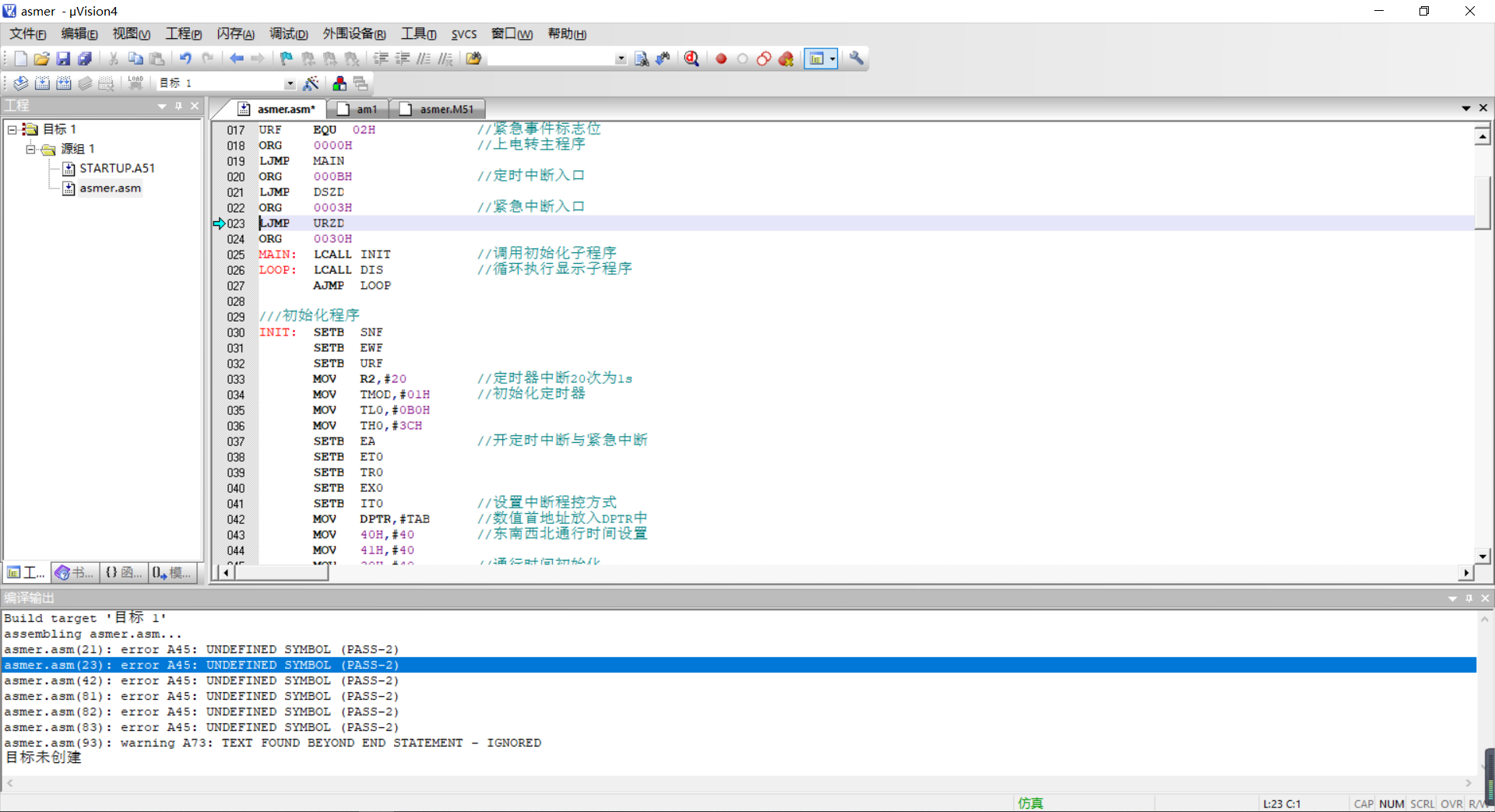
Task: Open the 文件 menu
Action: (28, 33)
